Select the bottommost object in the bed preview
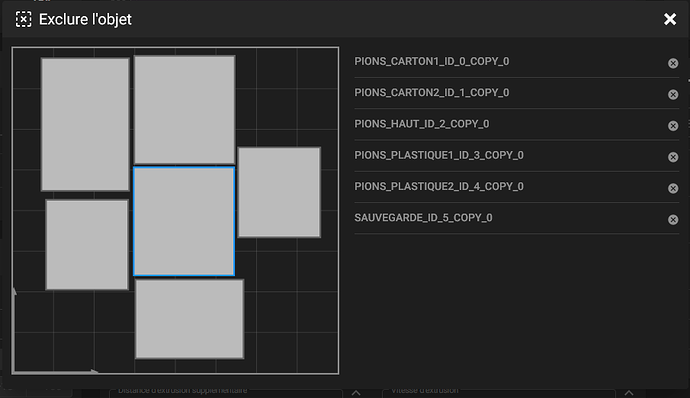The height and width of the screenshot is (398, 690). point(189,319)
